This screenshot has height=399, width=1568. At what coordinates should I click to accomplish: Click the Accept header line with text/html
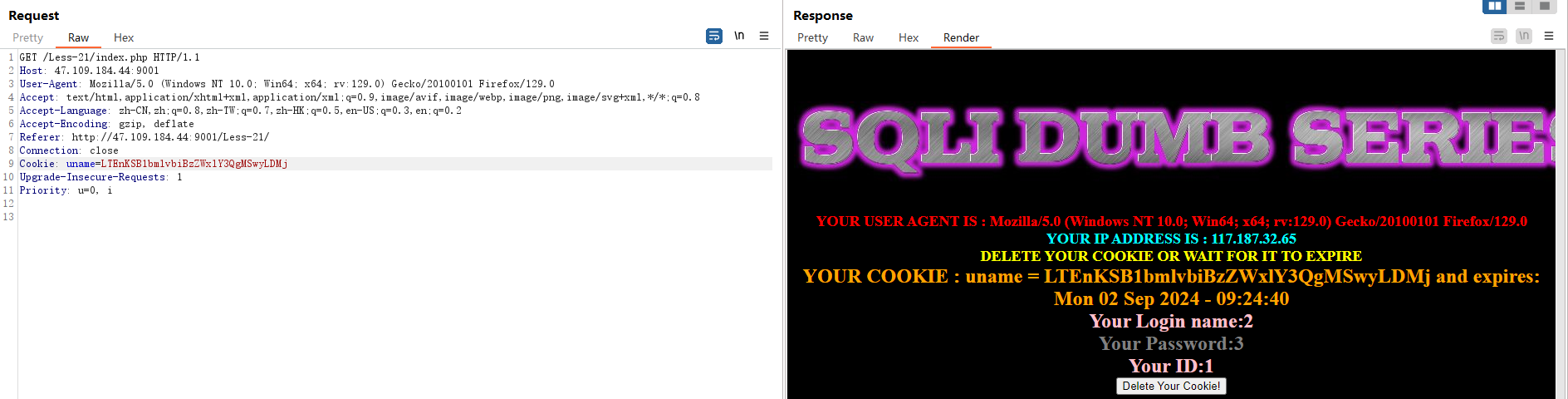[360, 97]
